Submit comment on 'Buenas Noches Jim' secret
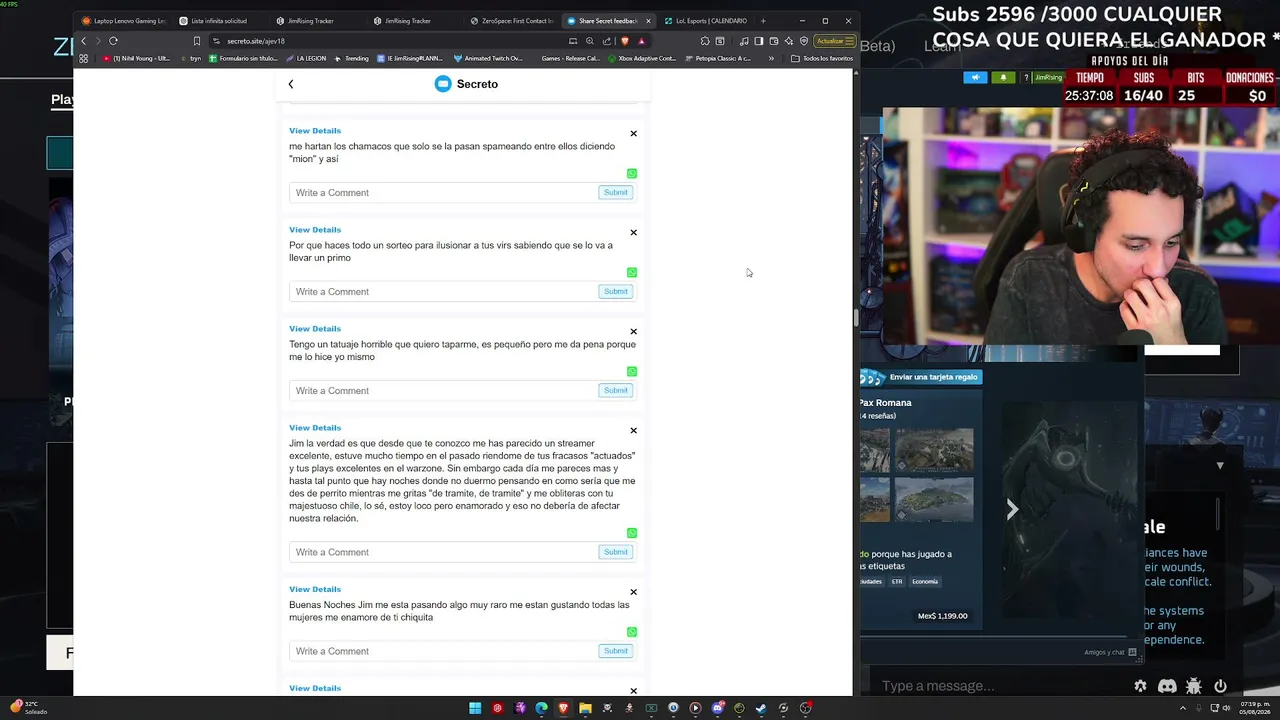The width and height of the screenshot is (1280, 720). 616,651
